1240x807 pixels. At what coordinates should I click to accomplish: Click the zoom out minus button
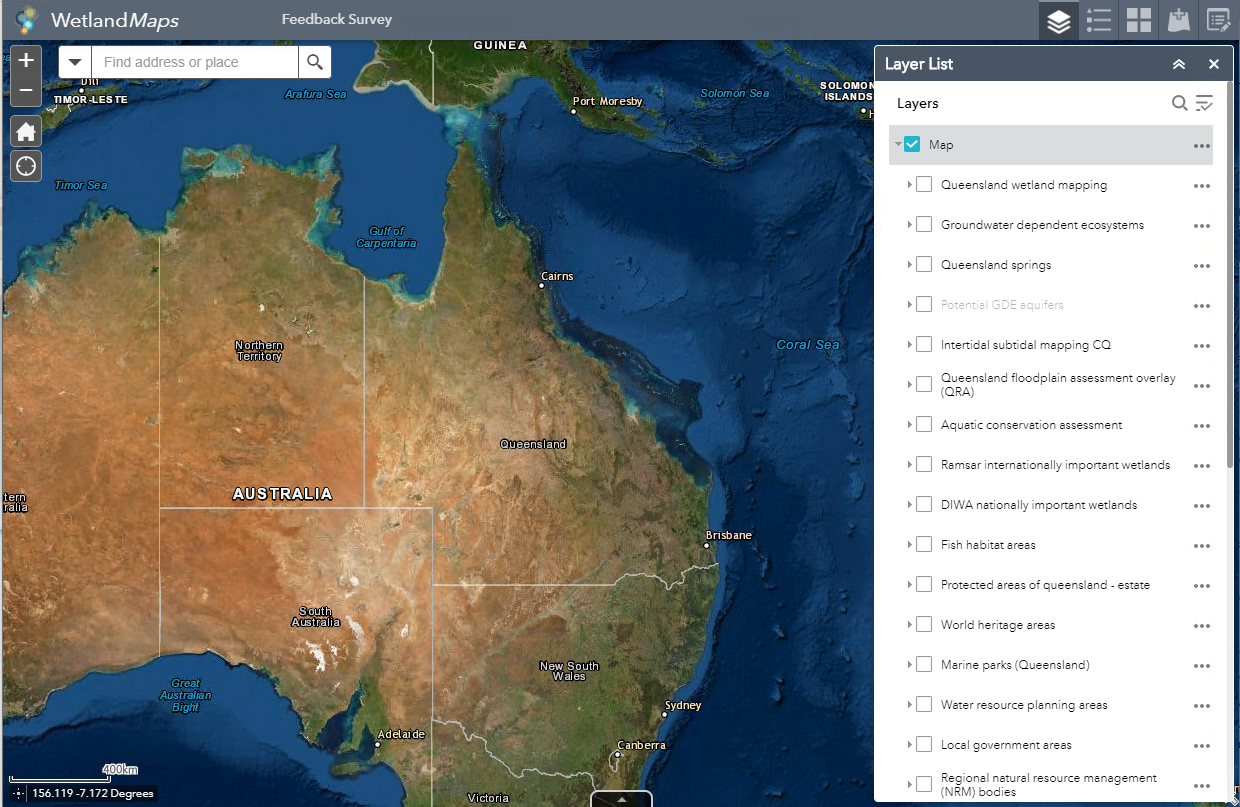tap(26, 91)
